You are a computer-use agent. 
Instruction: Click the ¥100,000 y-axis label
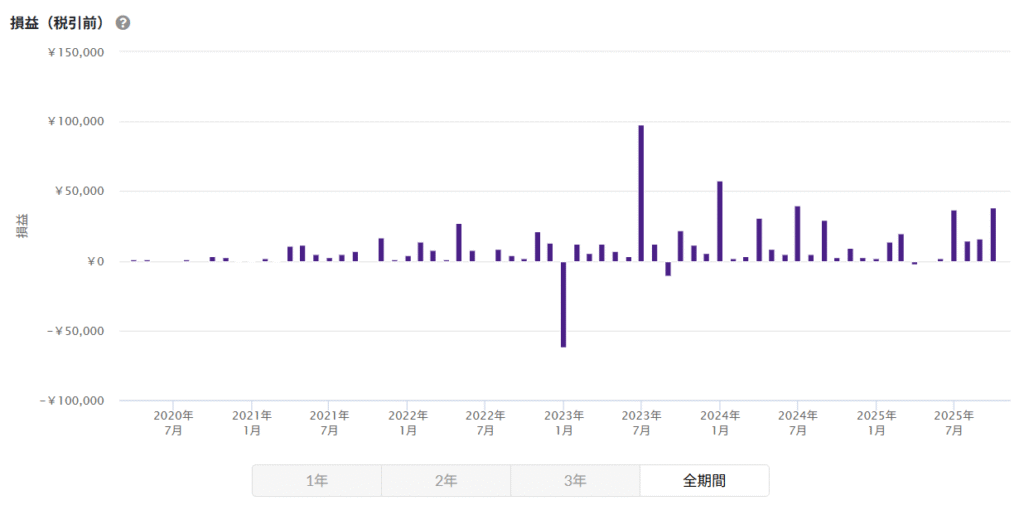point(76,122)
